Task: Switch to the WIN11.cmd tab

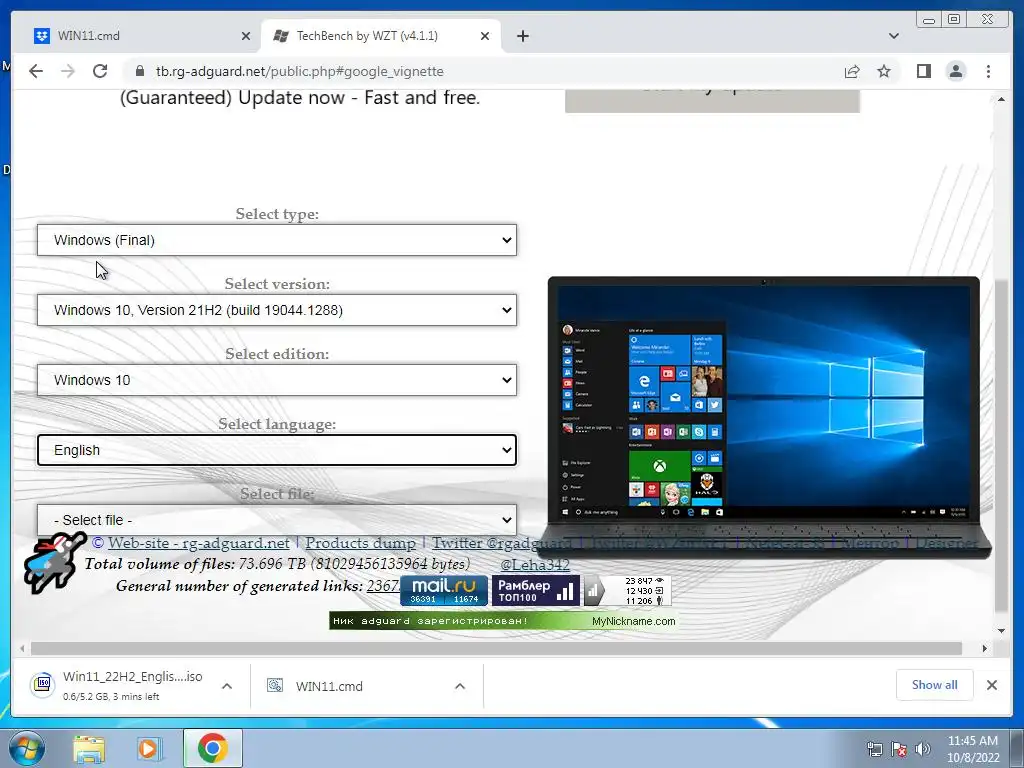Action: [140, 36]
